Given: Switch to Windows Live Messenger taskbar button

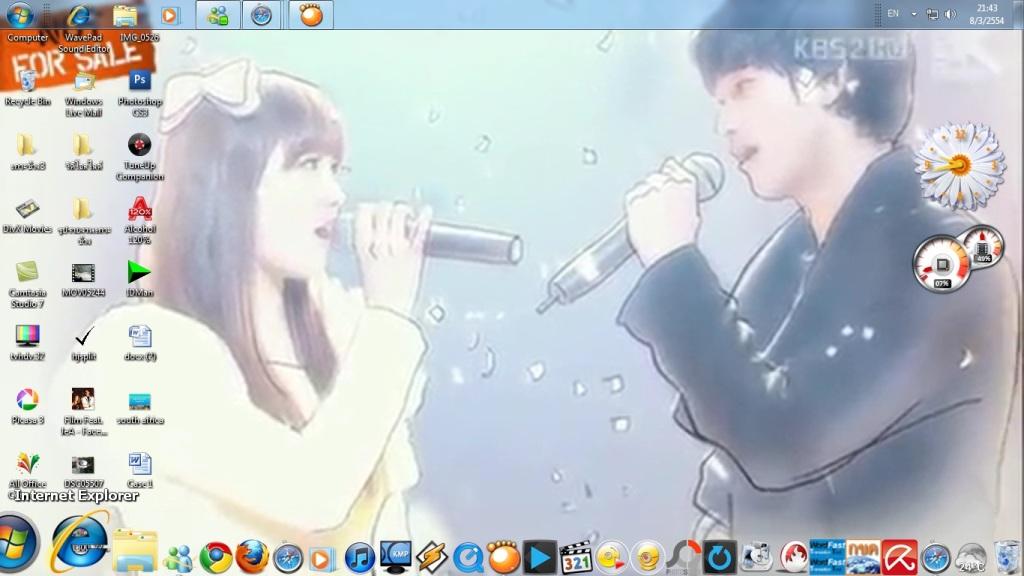Looking at the screenshot, I should coord(217,15).
